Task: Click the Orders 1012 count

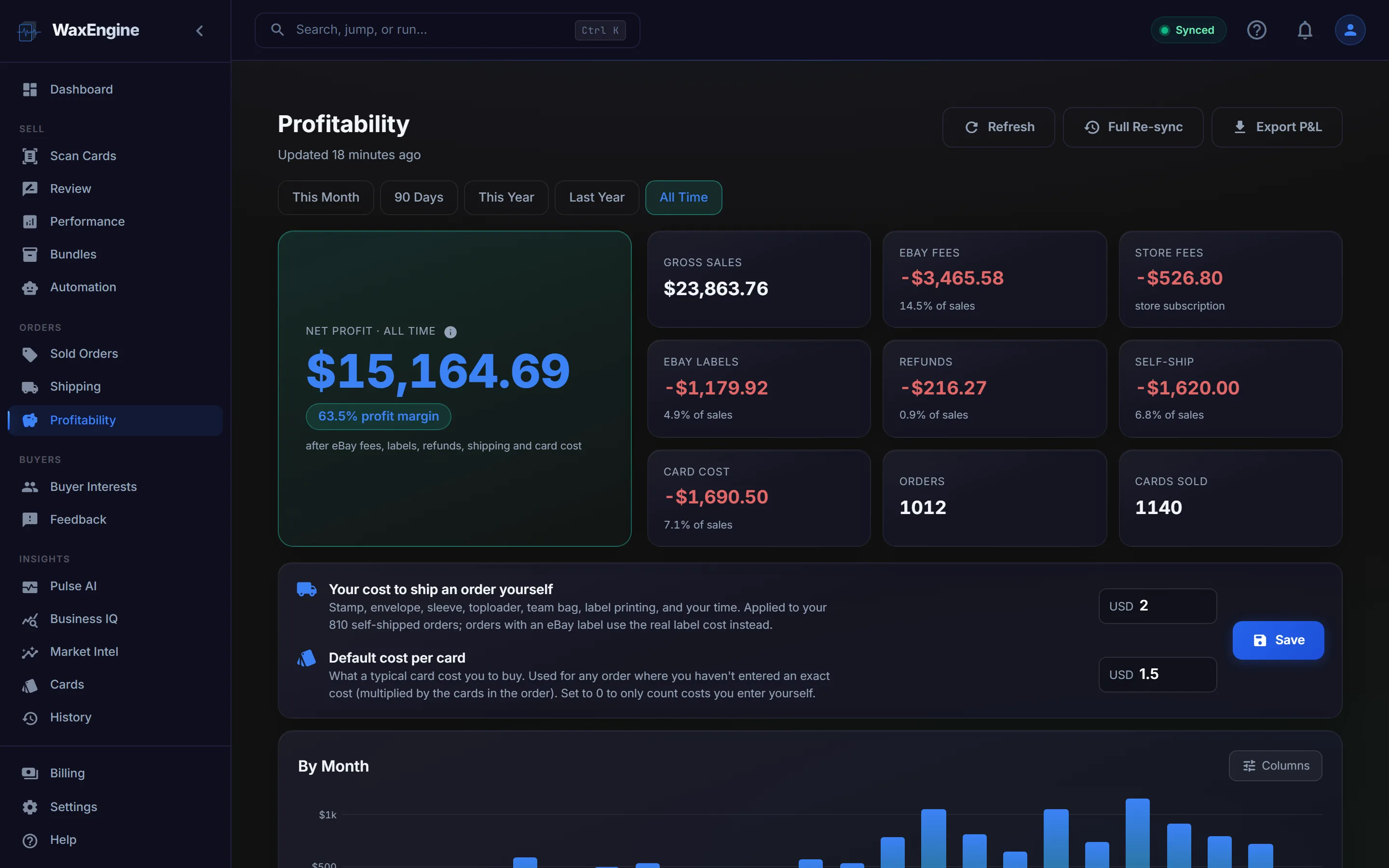Action: click(x=922, y=507)
